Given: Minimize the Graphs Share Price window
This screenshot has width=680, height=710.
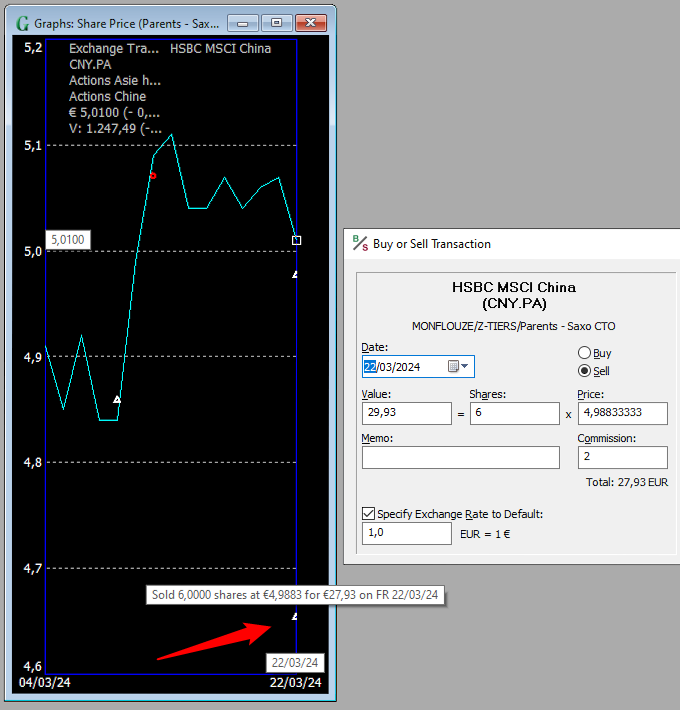Looking at the screenshot, I should point(243,23).
